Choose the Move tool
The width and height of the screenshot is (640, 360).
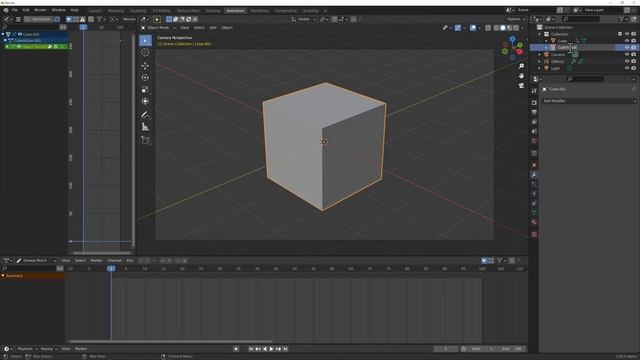[x=145, y=65]
